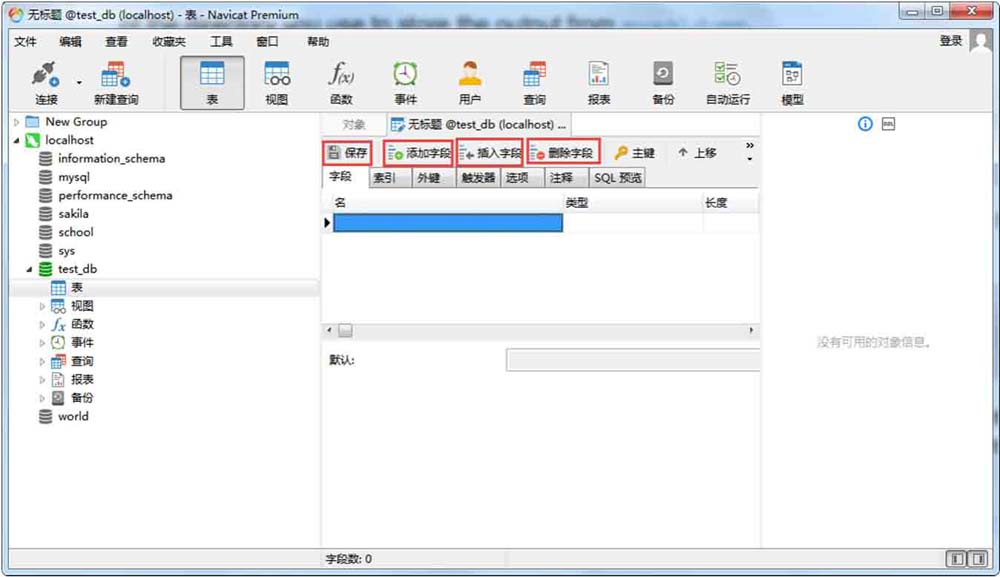1000x577 pixels.
Task: Switch to the 注释 tab
Action: (566, 178)
